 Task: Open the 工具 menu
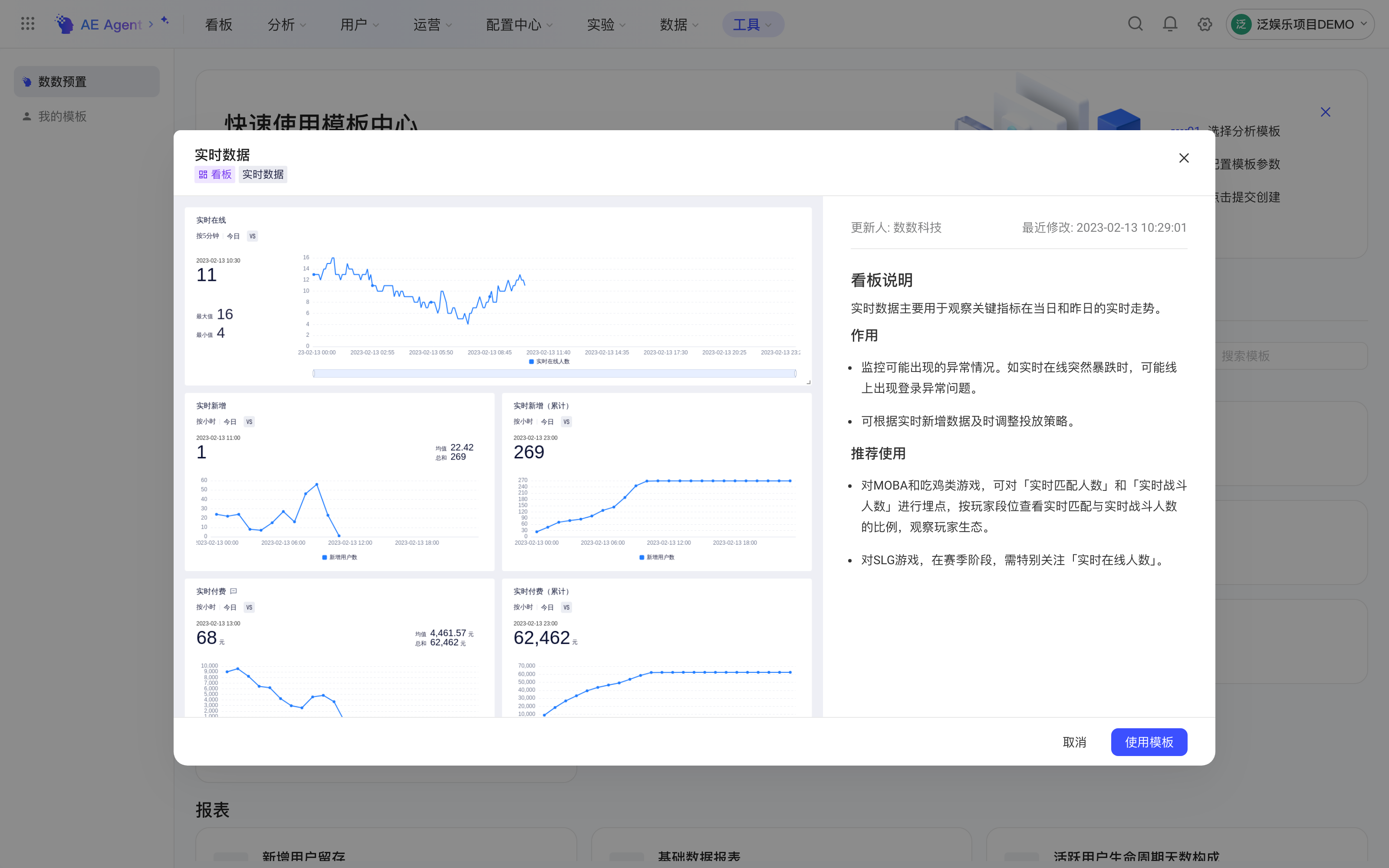click(753, 24)
